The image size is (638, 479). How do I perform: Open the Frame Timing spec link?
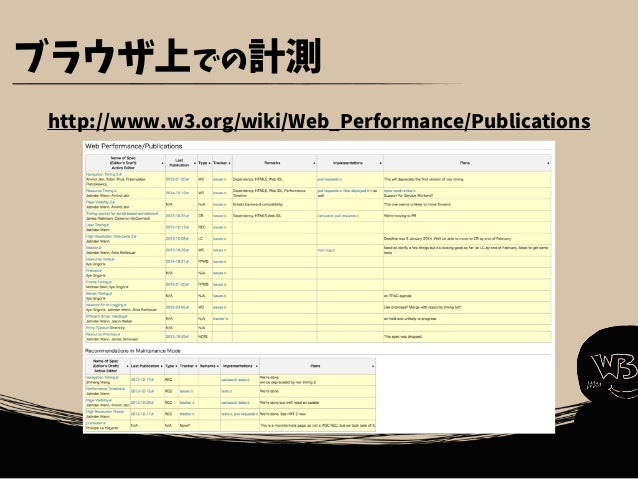pyautogui.click(x=98, y=282)
